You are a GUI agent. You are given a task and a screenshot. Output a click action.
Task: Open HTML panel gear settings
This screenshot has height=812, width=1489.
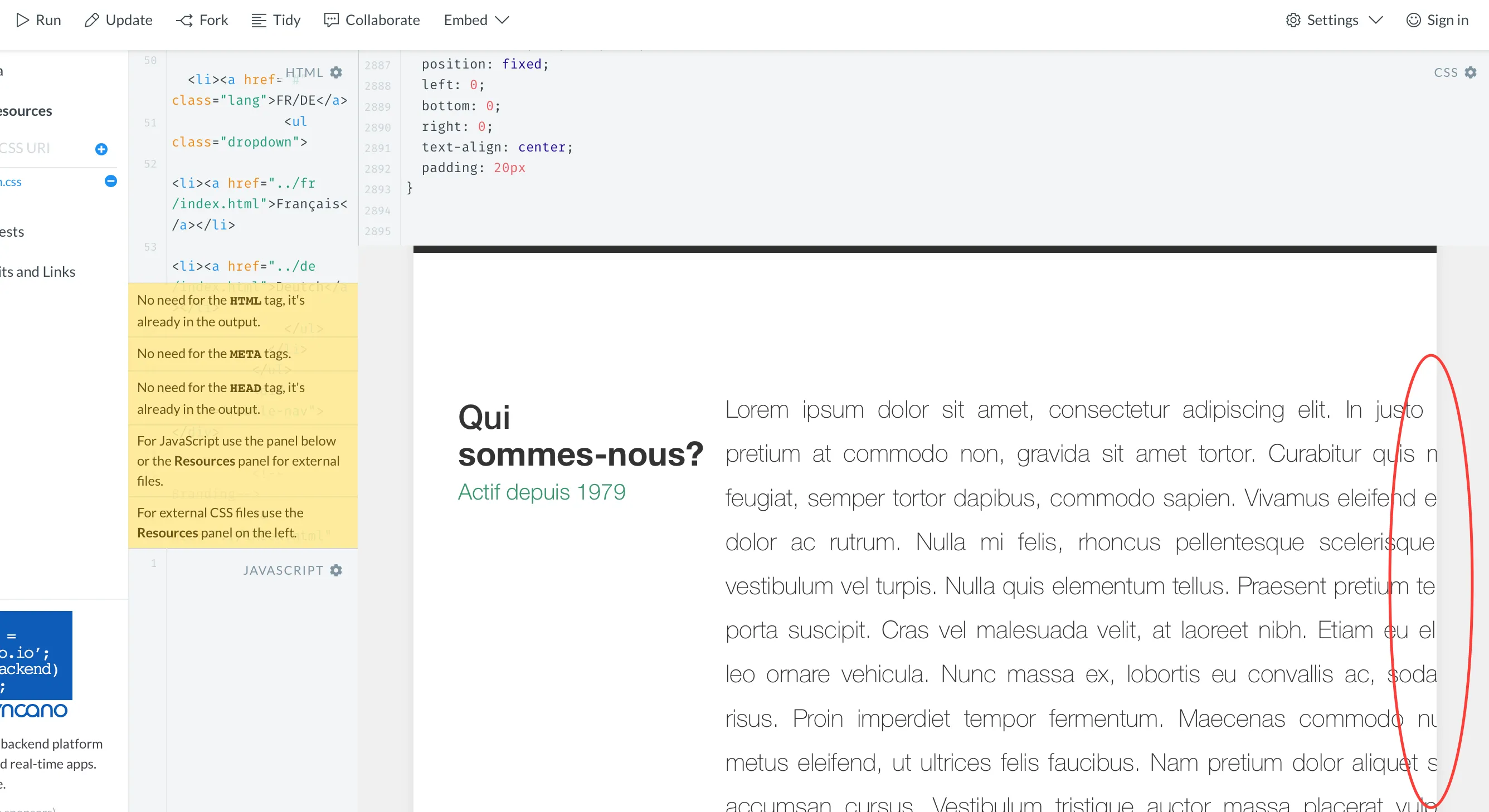pyautogui.click(x=336, y=72)
